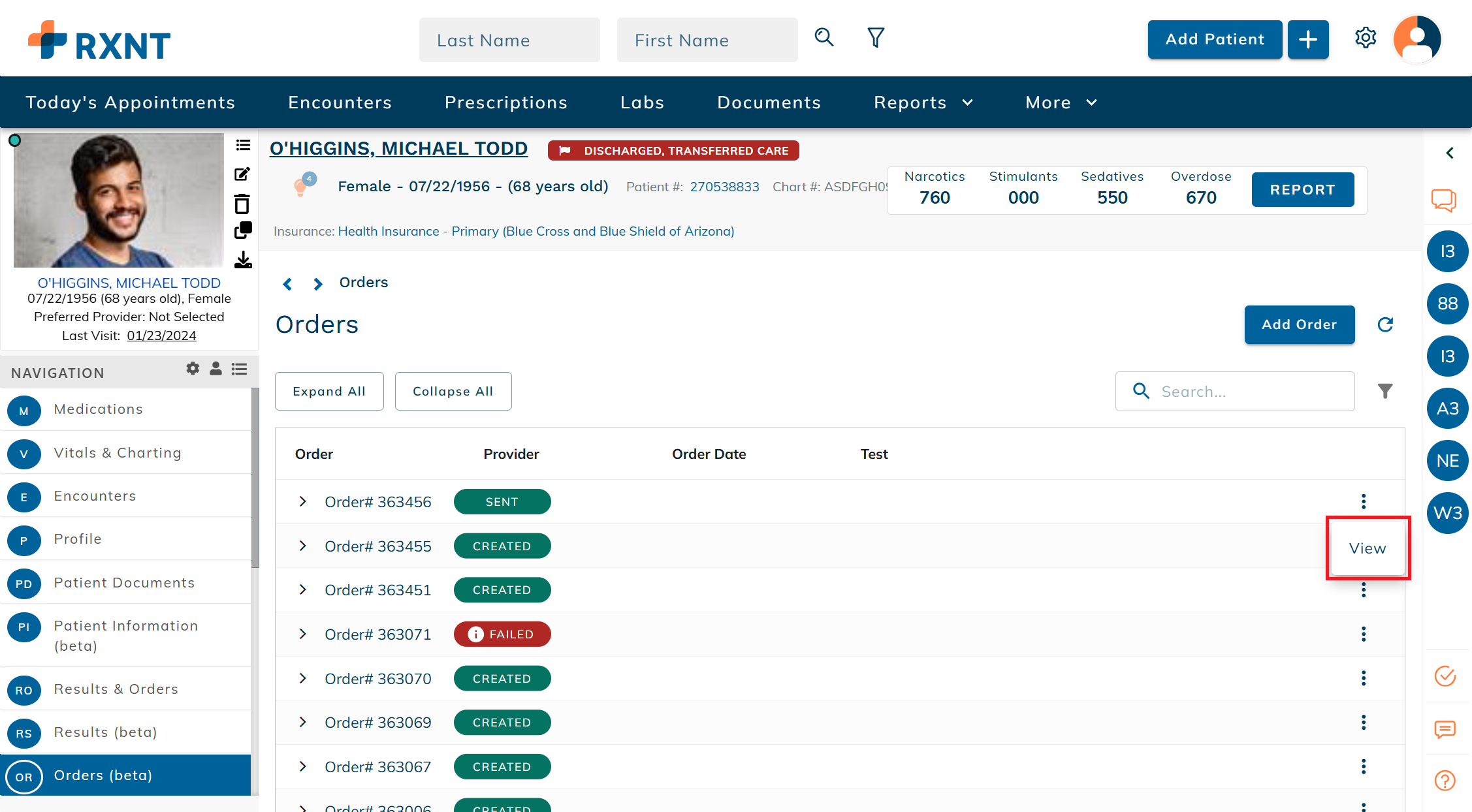1472x812 pixels.
Task: Open the three-dot menu for Order# 363071
Action: [1364, 634]
